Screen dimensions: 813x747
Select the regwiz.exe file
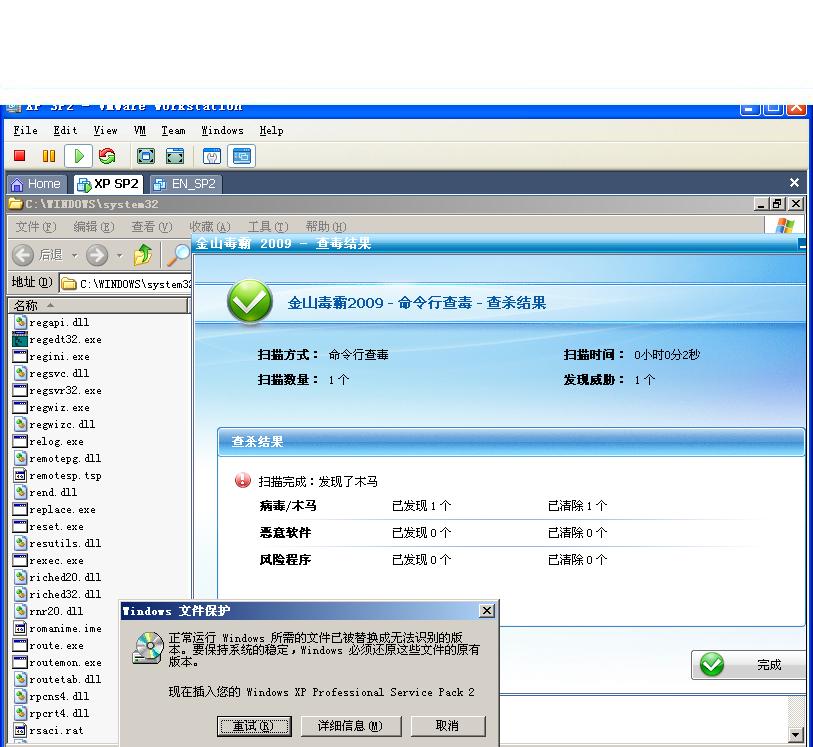point(51,407)
